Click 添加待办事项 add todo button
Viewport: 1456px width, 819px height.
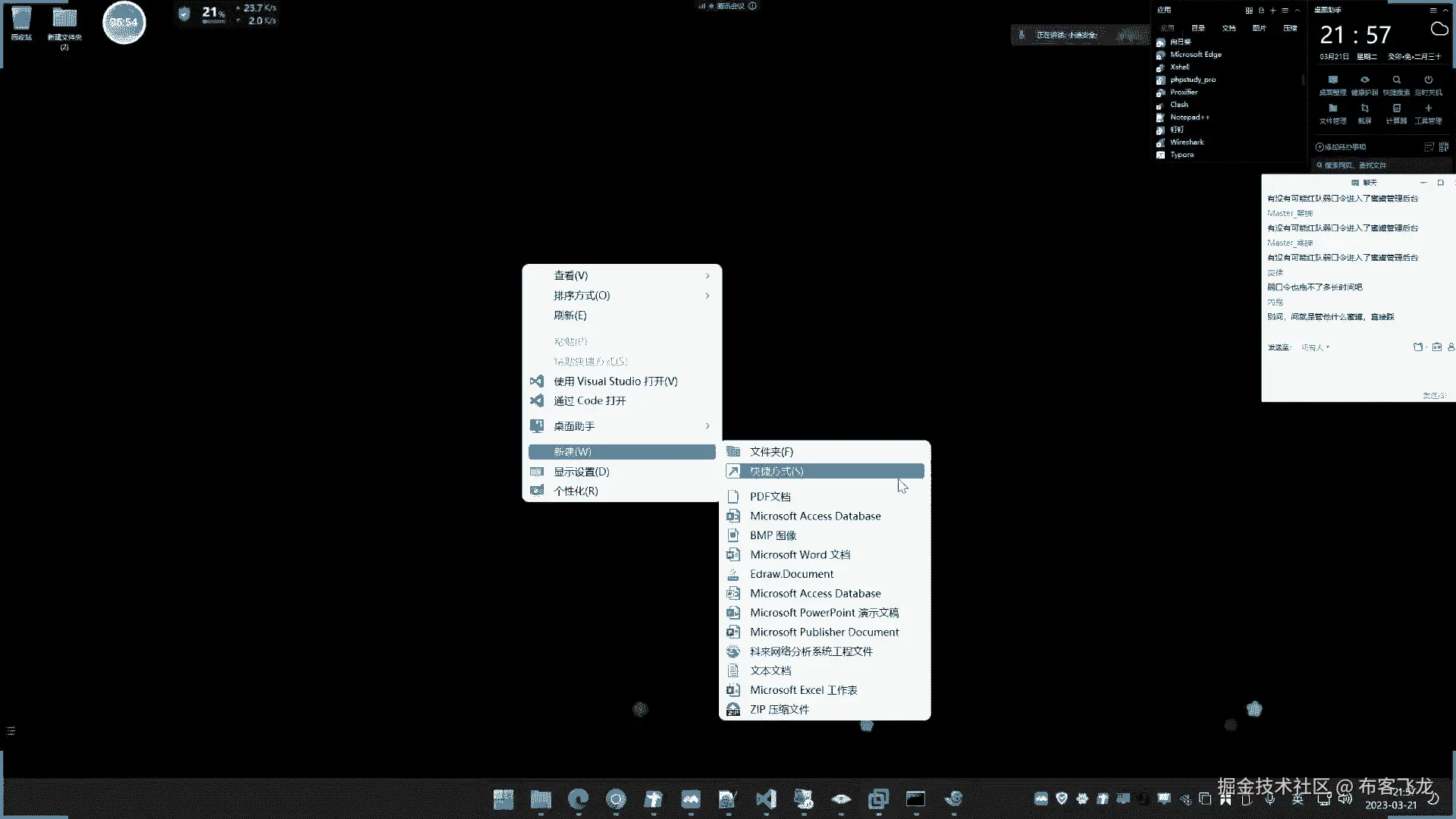1341,147
